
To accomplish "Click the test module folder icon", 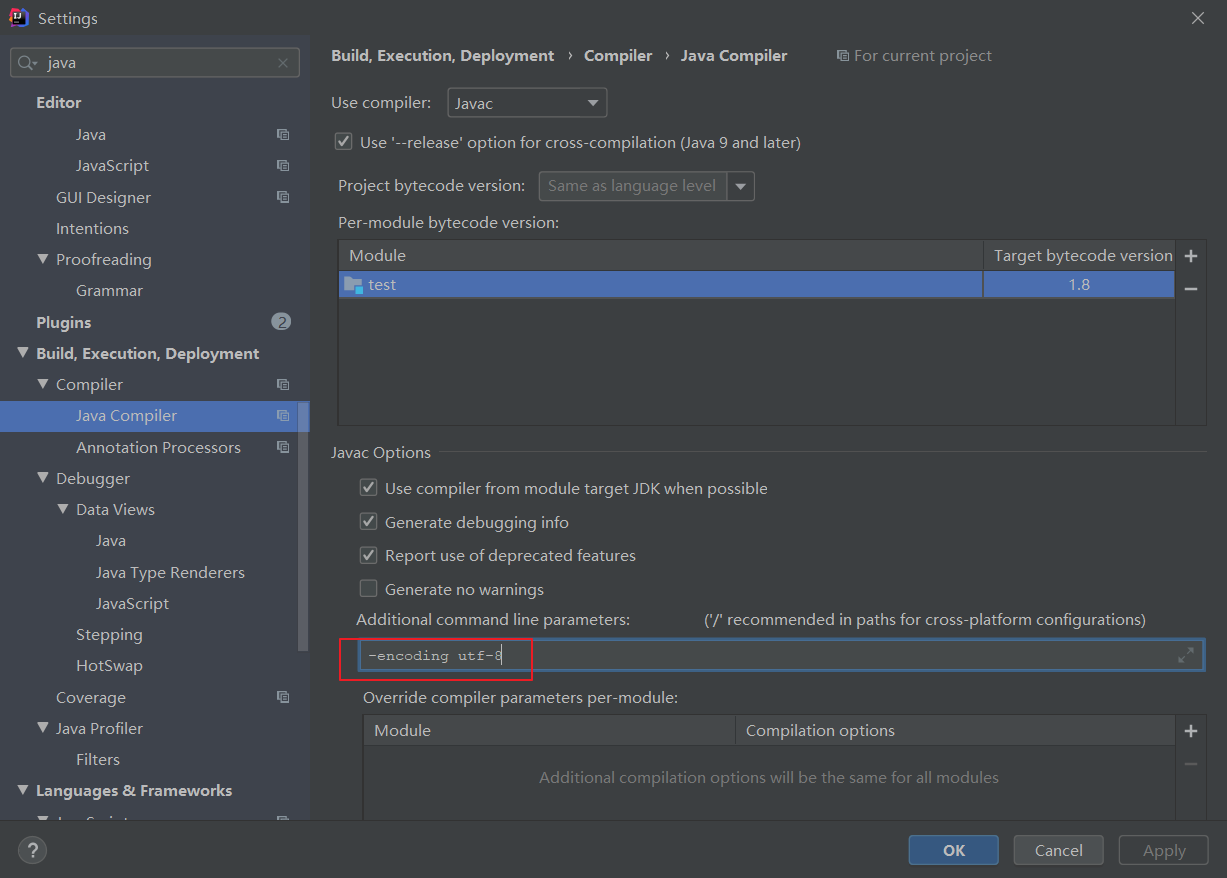I will coord(353,284).
